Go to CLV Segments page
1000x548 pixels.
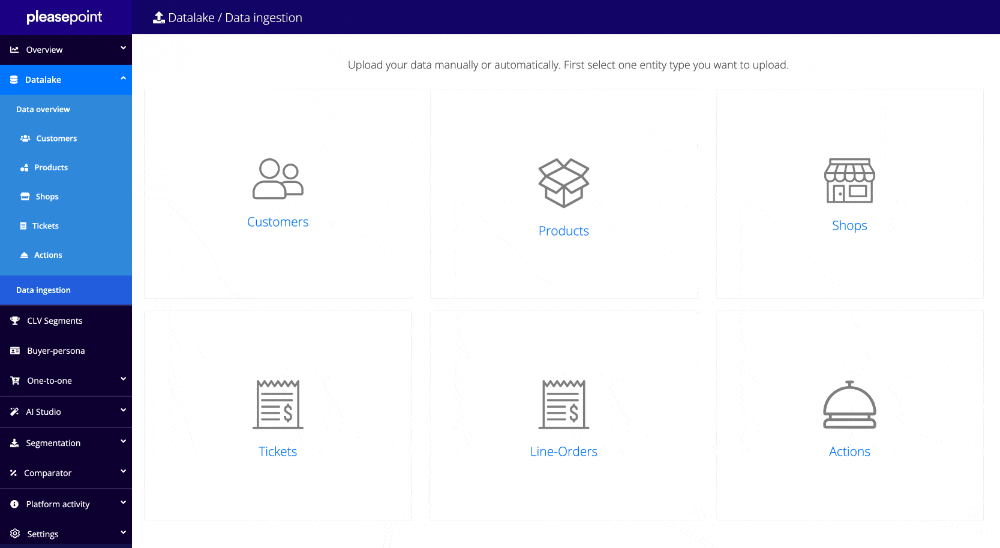pyautogui.click(x=54, y=321)
